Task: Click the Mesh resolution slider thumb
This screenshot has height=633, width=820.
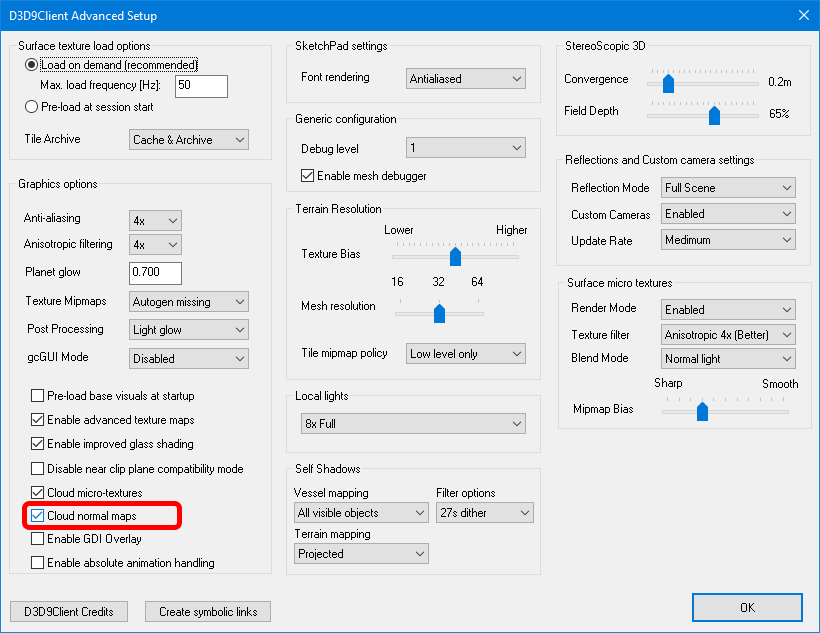Action: [439, 313]
